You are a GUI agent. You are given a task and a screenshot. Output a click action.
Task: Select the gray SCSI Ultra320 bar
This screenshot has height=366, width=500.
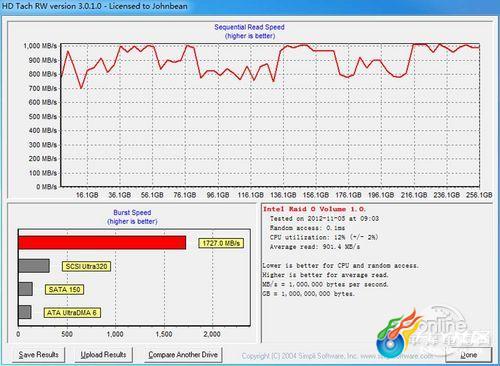[34, 266]
